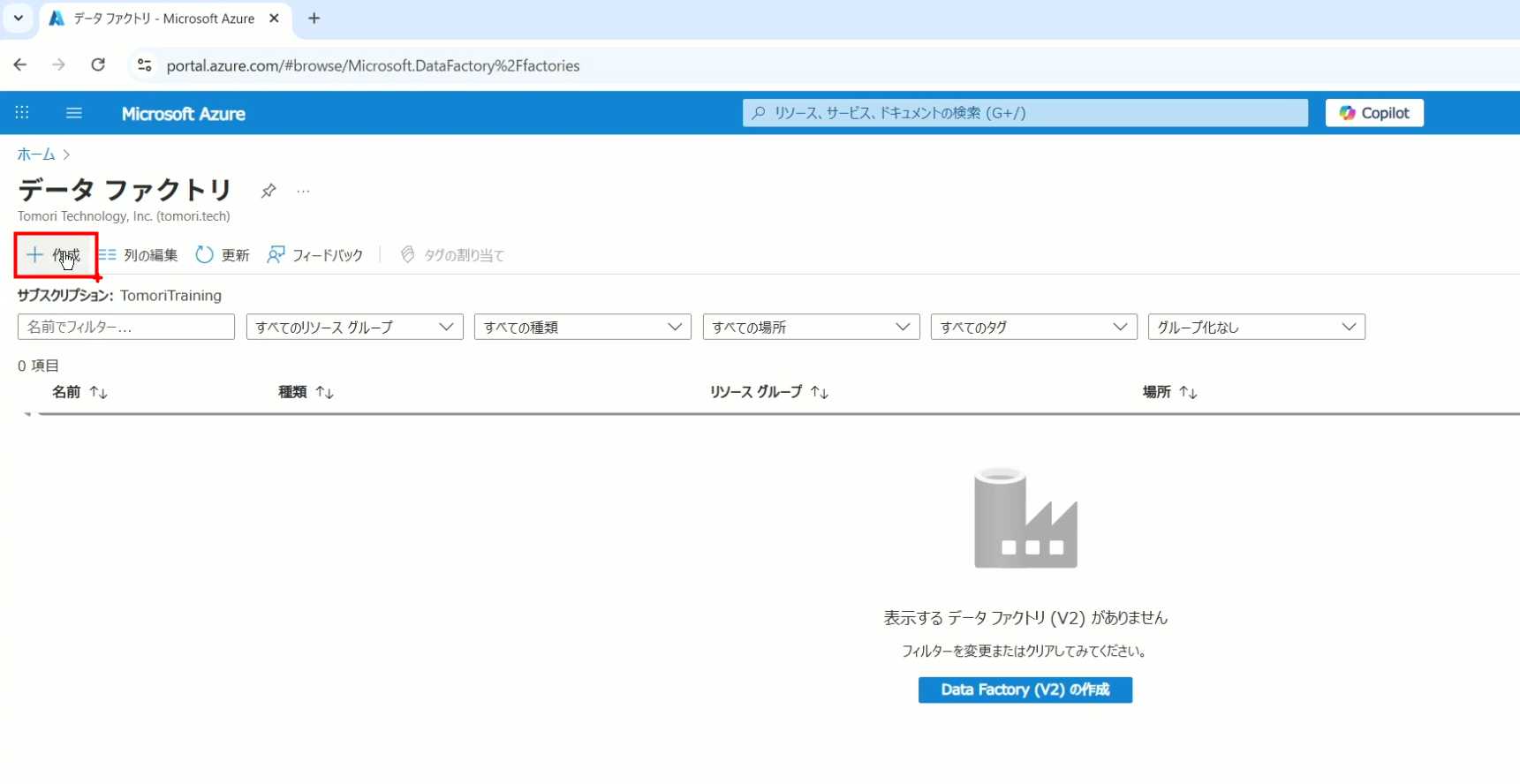Reload the page with browser refresh
1520x784 pixels.
point(98,65)
